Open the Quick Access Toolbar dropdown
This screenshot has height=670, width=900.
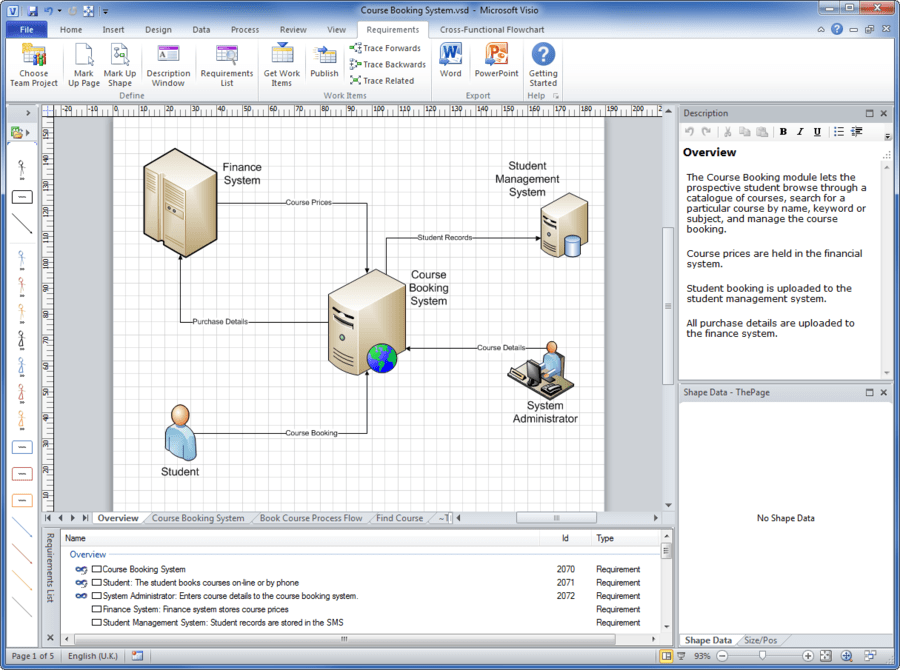107,10
